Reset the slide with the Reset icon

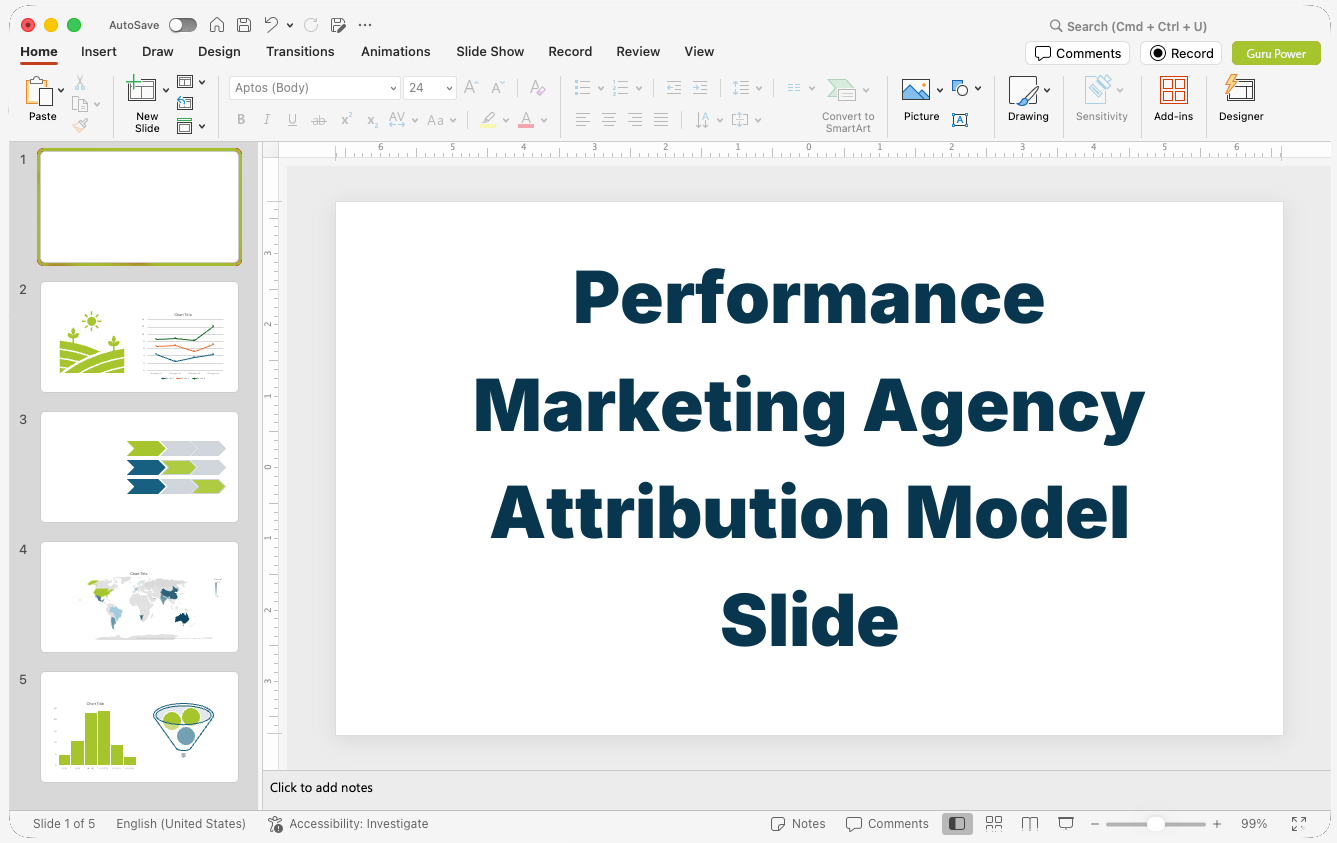tap(185, 103)
